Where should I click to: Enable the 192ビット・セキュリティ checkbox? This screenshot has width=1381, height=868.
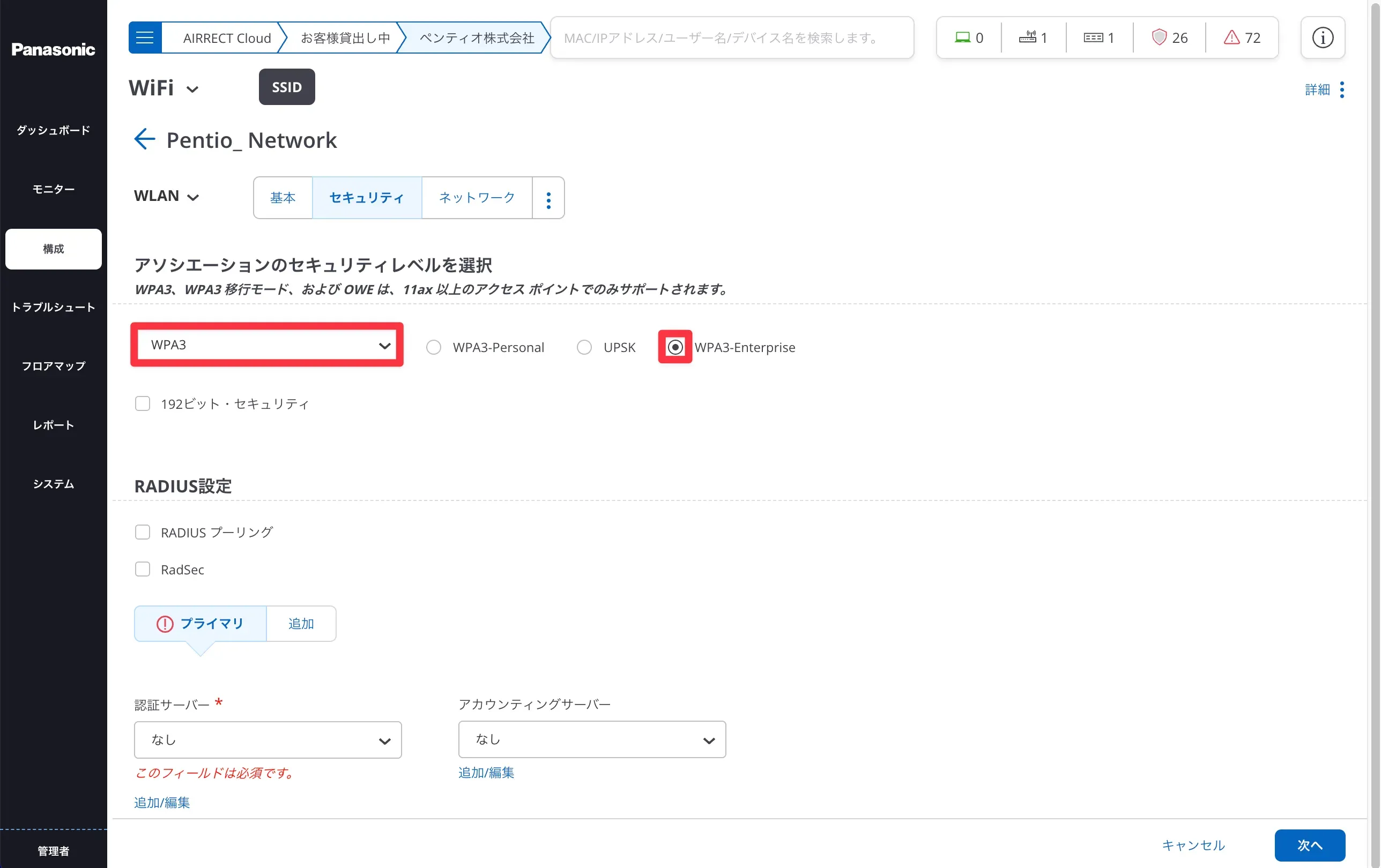(142, 403)
